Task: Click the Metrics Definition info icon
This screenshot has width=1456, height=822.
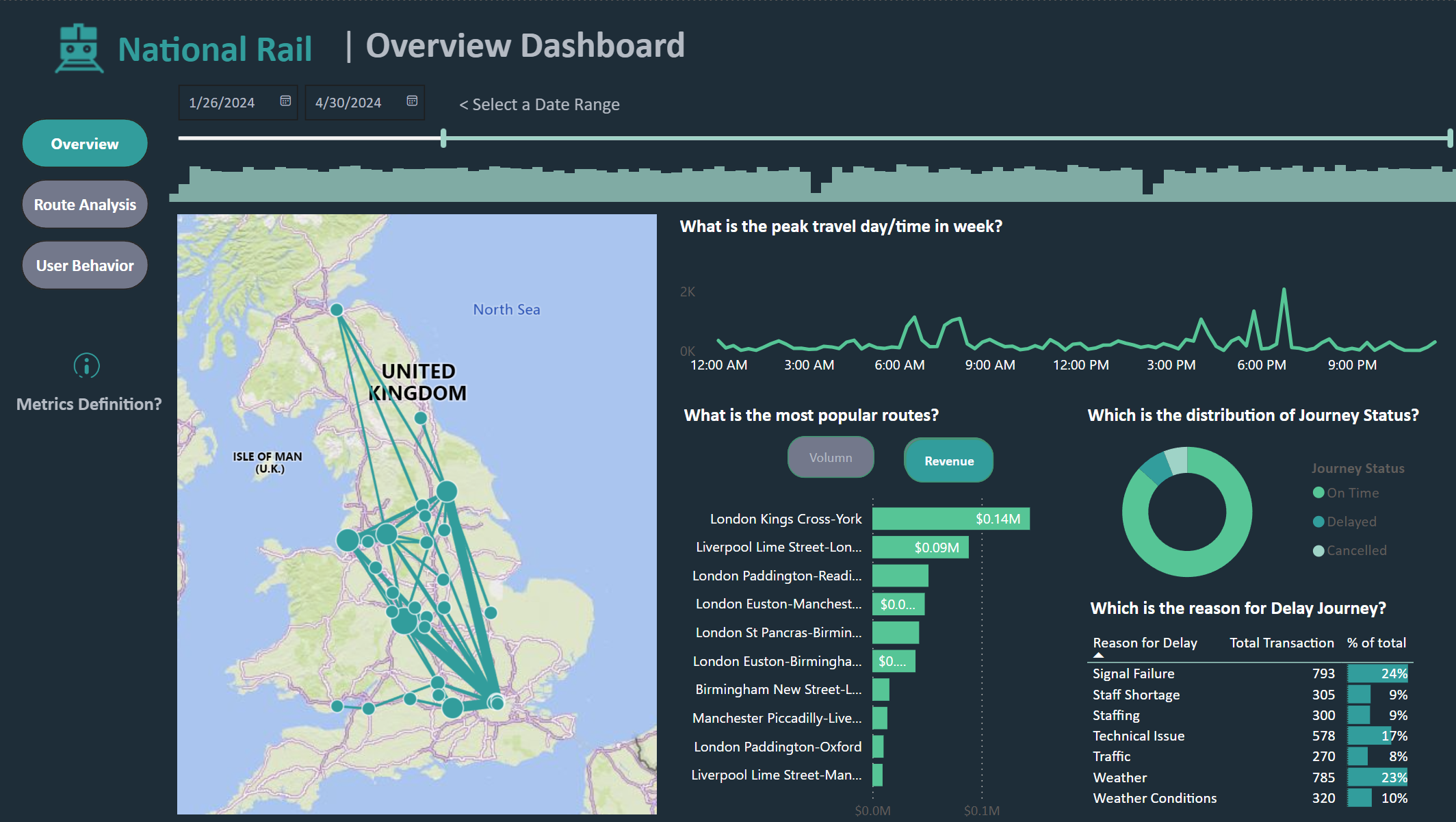Action: pyautogui.click(x=86, y=365)
